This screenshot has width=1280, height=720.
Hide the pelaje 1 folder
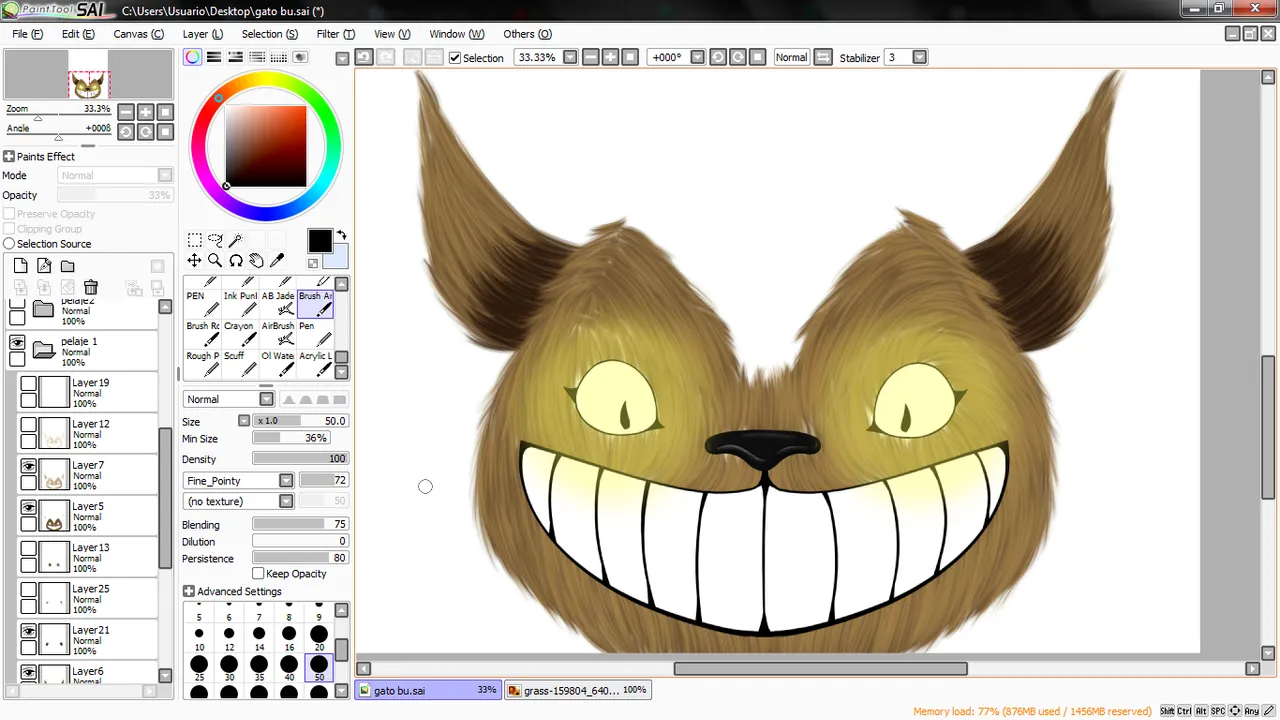[x=17, y=342]
